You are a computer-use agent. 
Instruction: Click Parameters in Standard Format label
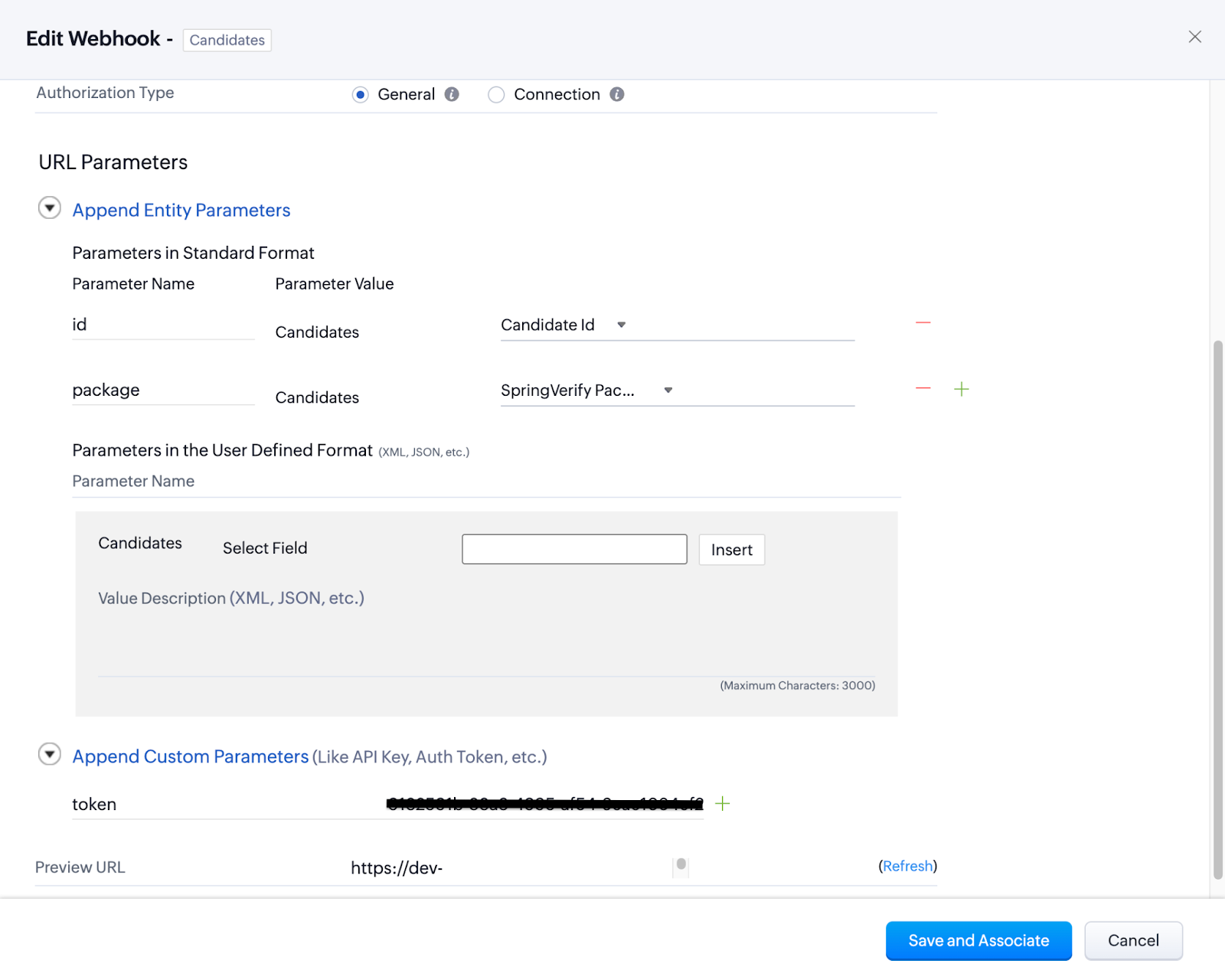[x=193, y=253]
